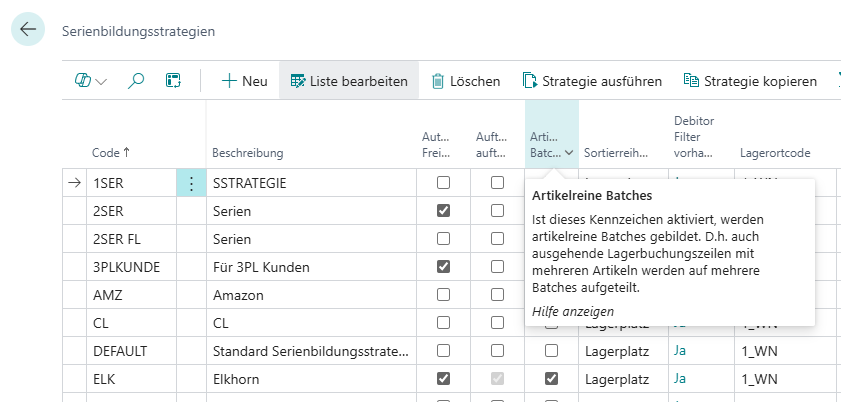
Task: Uncheck first checkbox in 2SER row
Action: [443, 211]
